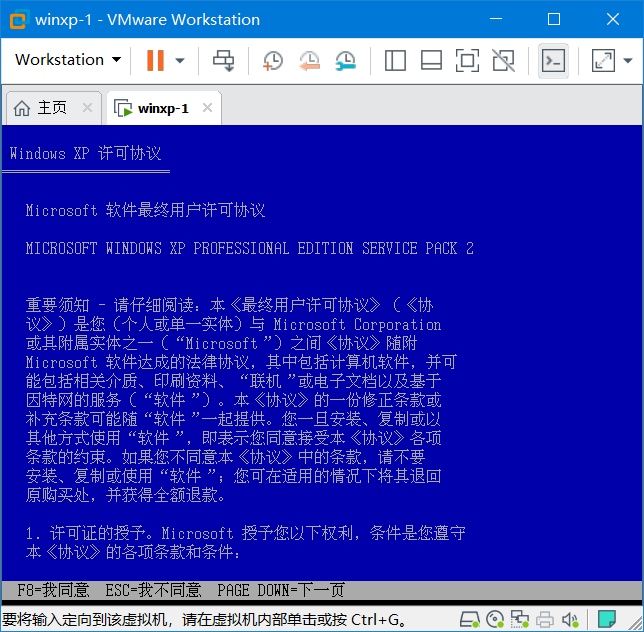This screenshot has height=632, width=644.
Task: Take a snapshot of this virtual machine
Action: click(x=273, y=61)
